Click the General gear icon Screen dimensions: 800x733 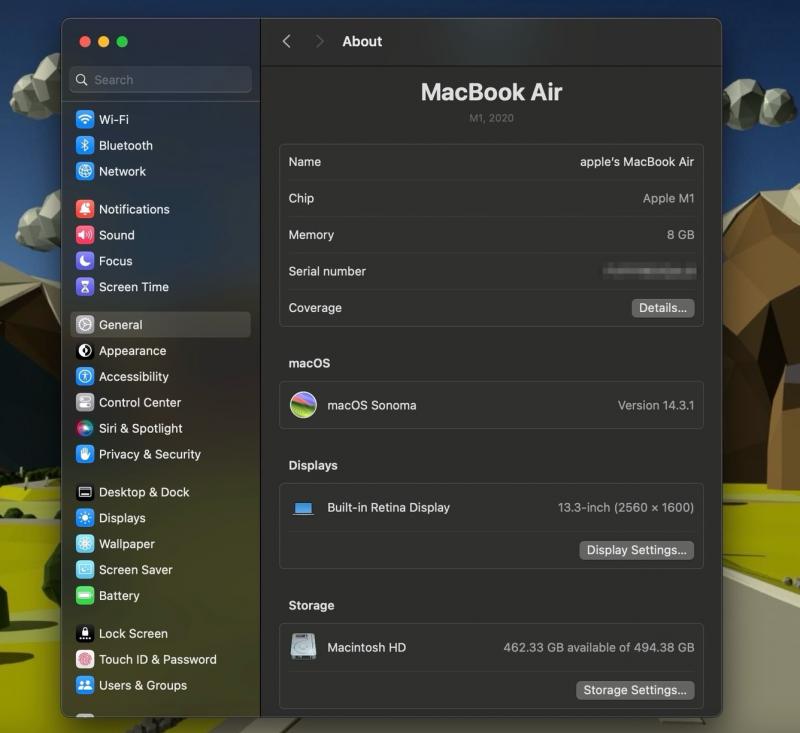85,324
